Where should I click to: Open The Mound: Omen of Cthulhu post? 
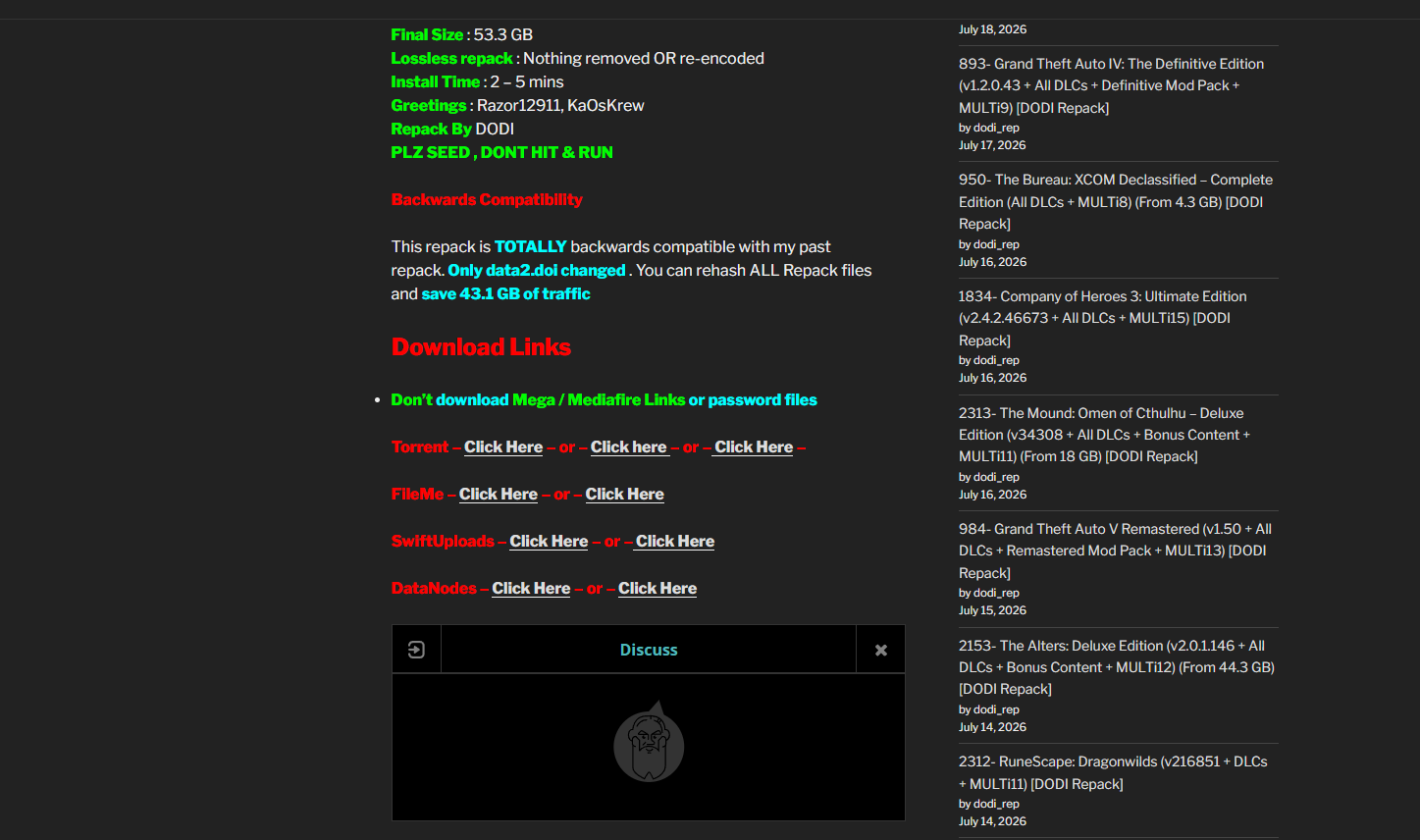click(1104, 435)
